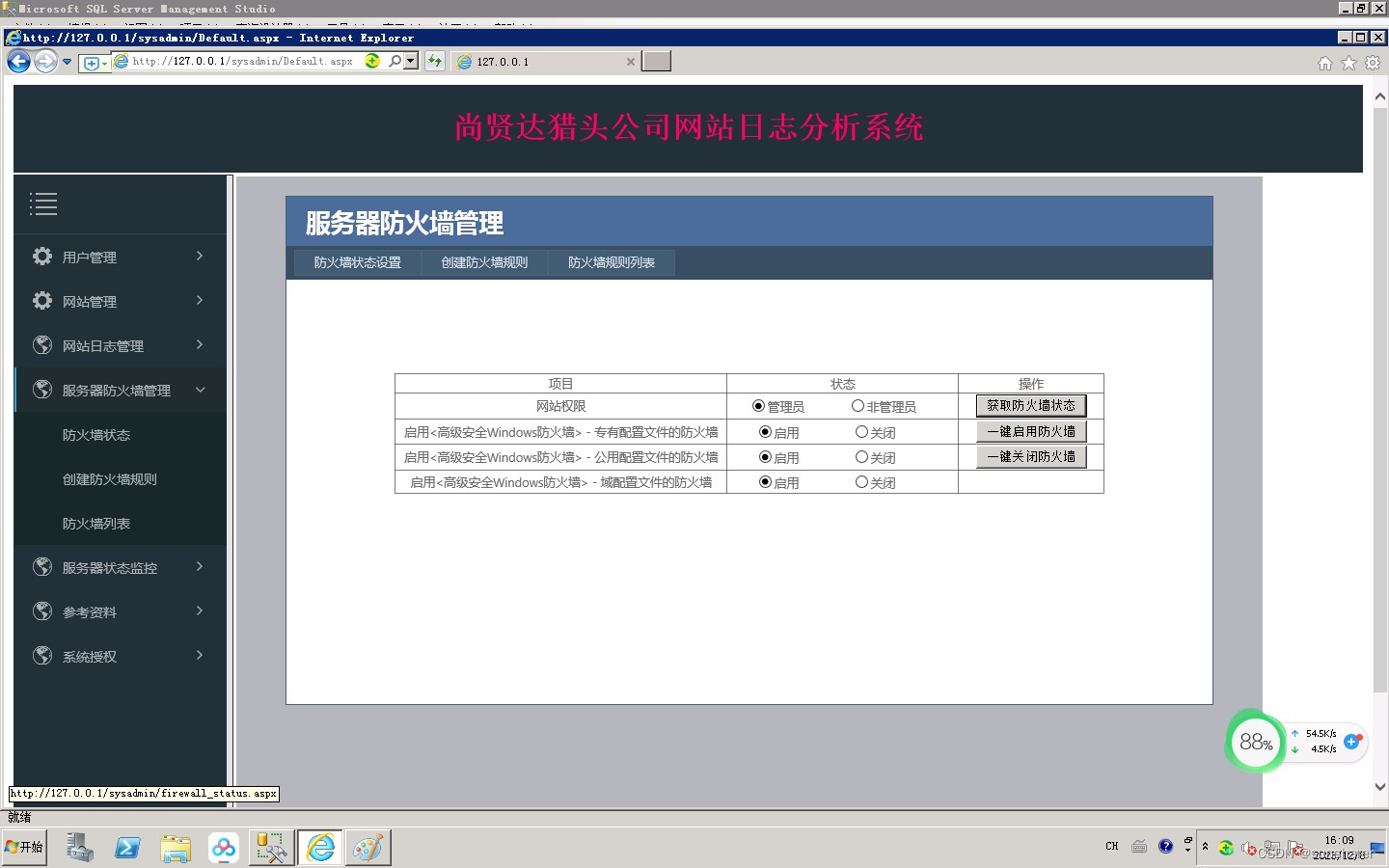Click the 获取防火墙状态 button
This screenshot has height=868, width=1389.
tap(1031, 406)
